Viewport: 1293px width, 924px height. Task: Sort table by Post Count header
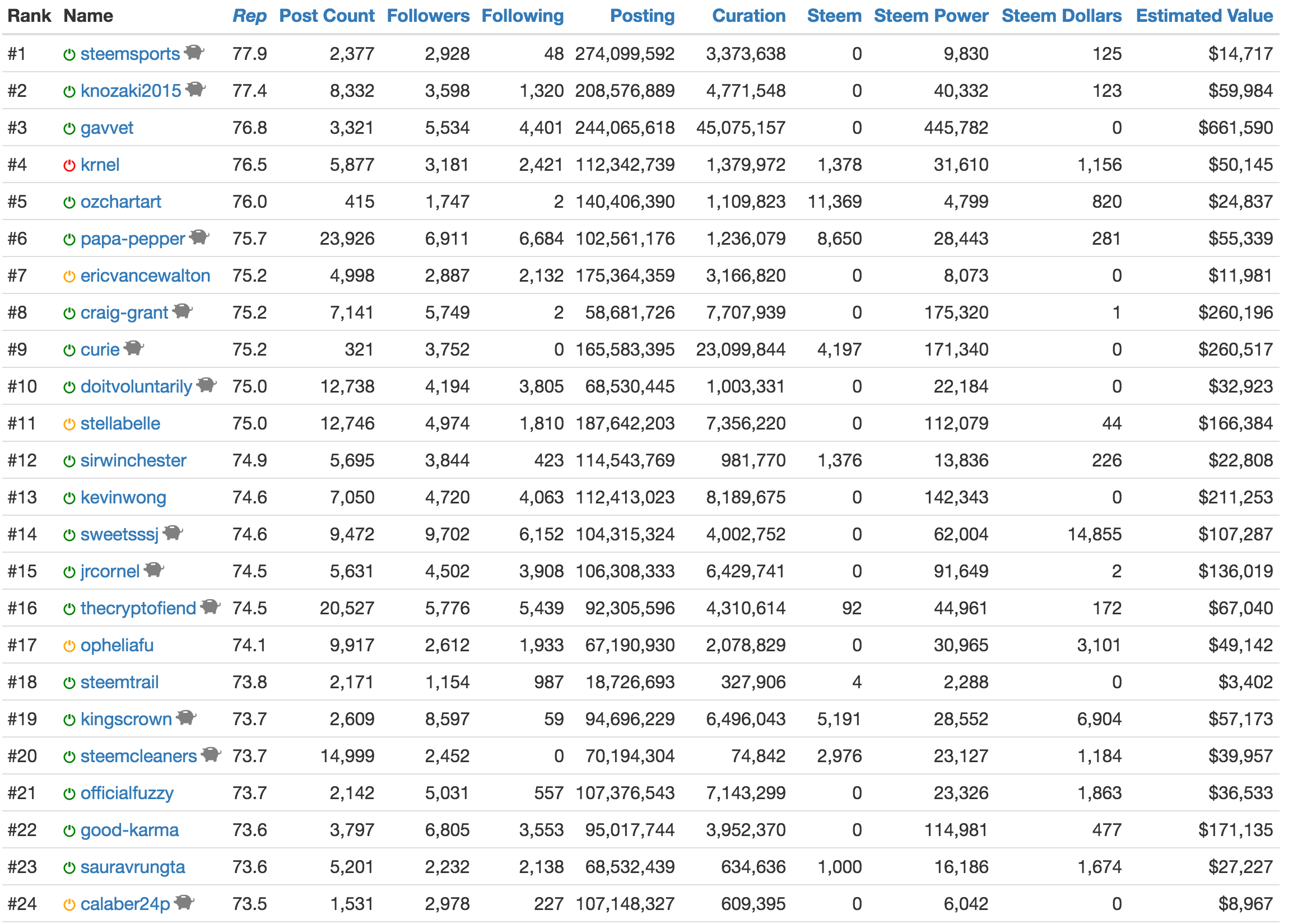(x=327, y=16)
